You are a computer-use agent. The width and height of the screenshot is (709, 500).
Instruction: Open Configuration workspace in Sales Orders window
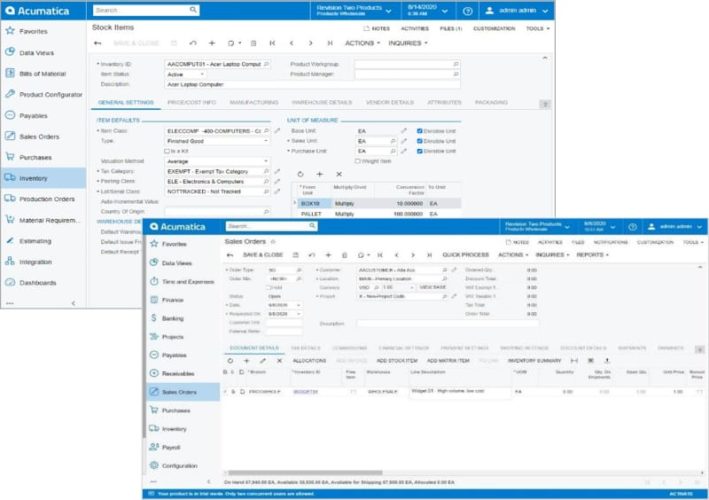(x=179, y=466)
